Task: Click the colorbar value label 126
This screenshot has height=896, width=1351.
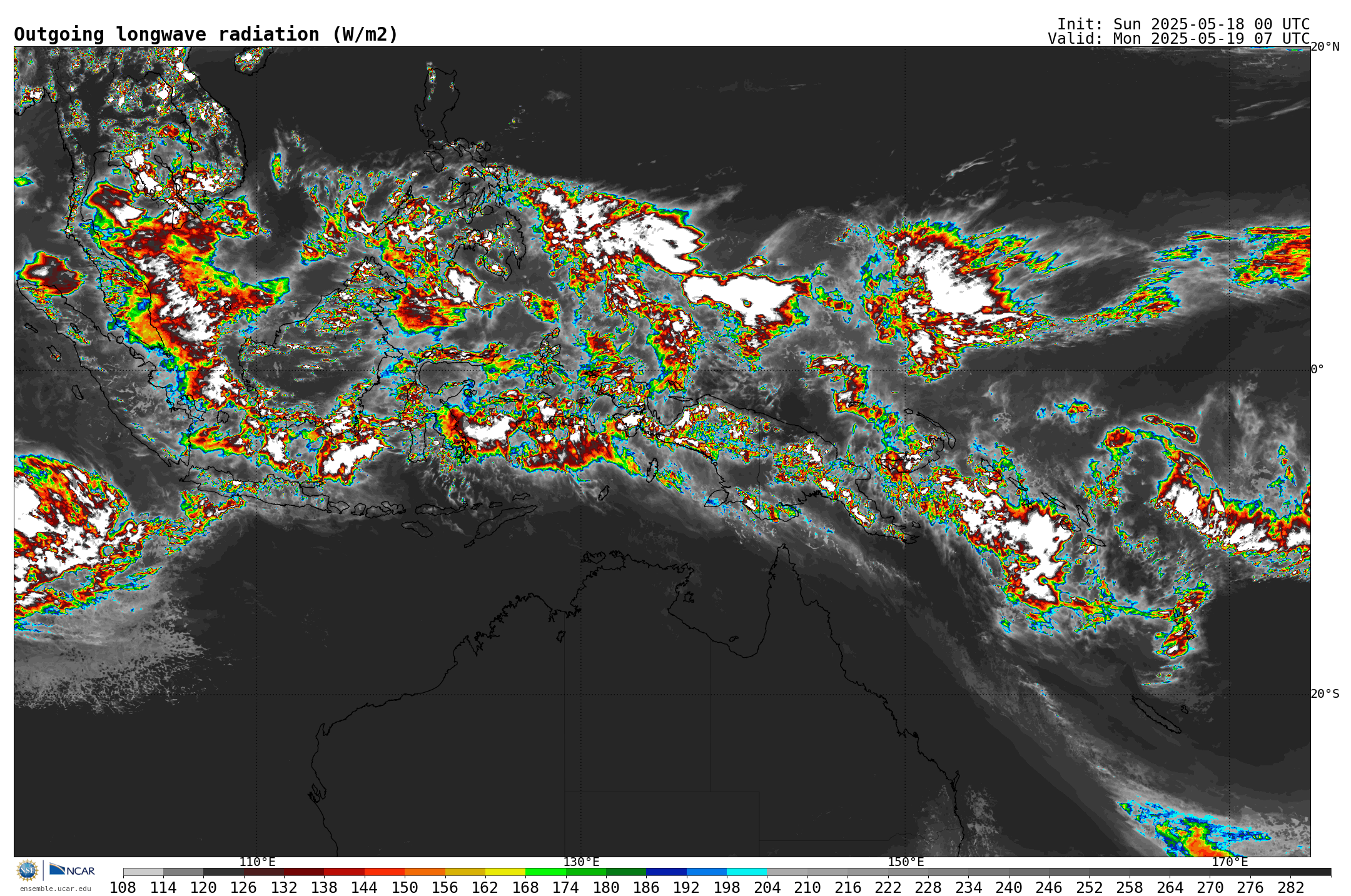Action: coord(244,887)
